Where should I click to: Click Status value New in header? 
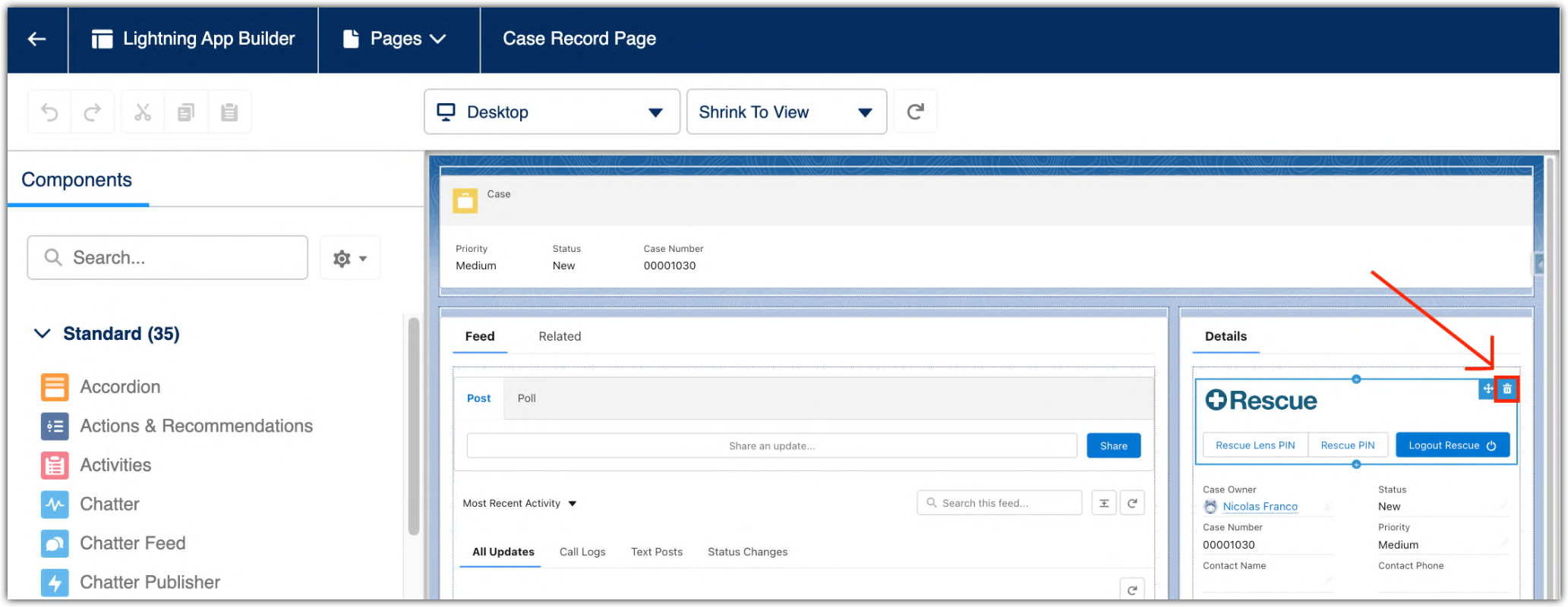click(563, 266)
